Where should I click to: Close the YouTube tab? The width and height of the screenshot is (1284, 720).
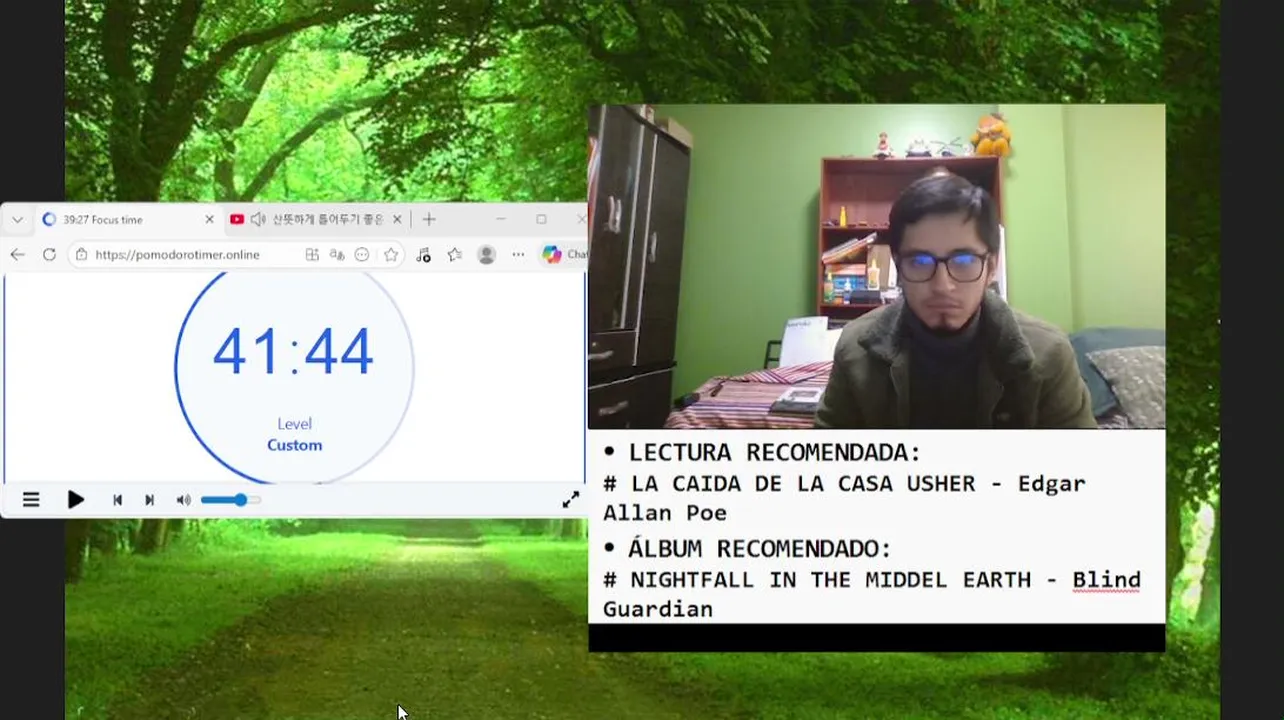pyautogui.click(x=397, y=219)
